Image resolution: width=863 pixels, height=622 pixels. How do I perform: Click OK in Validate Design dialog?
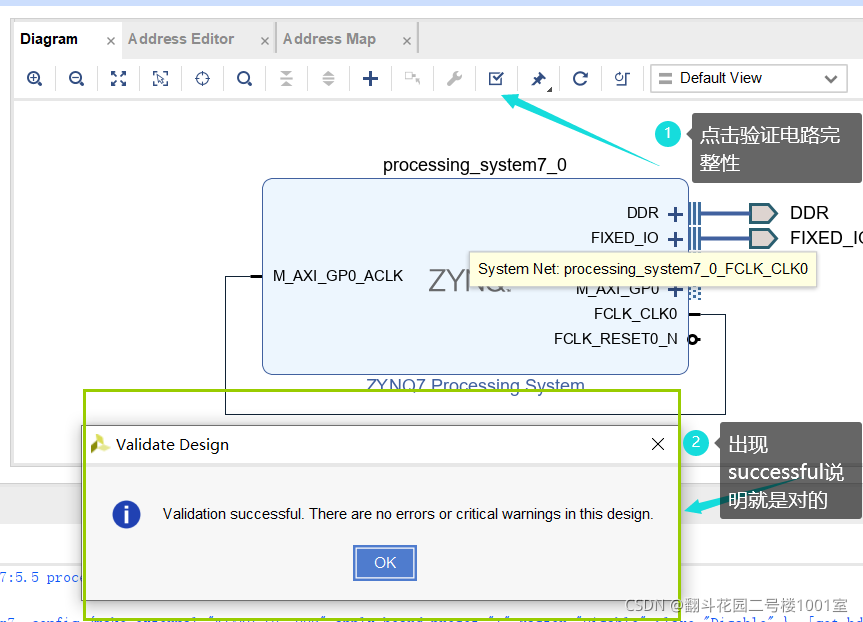385,563
